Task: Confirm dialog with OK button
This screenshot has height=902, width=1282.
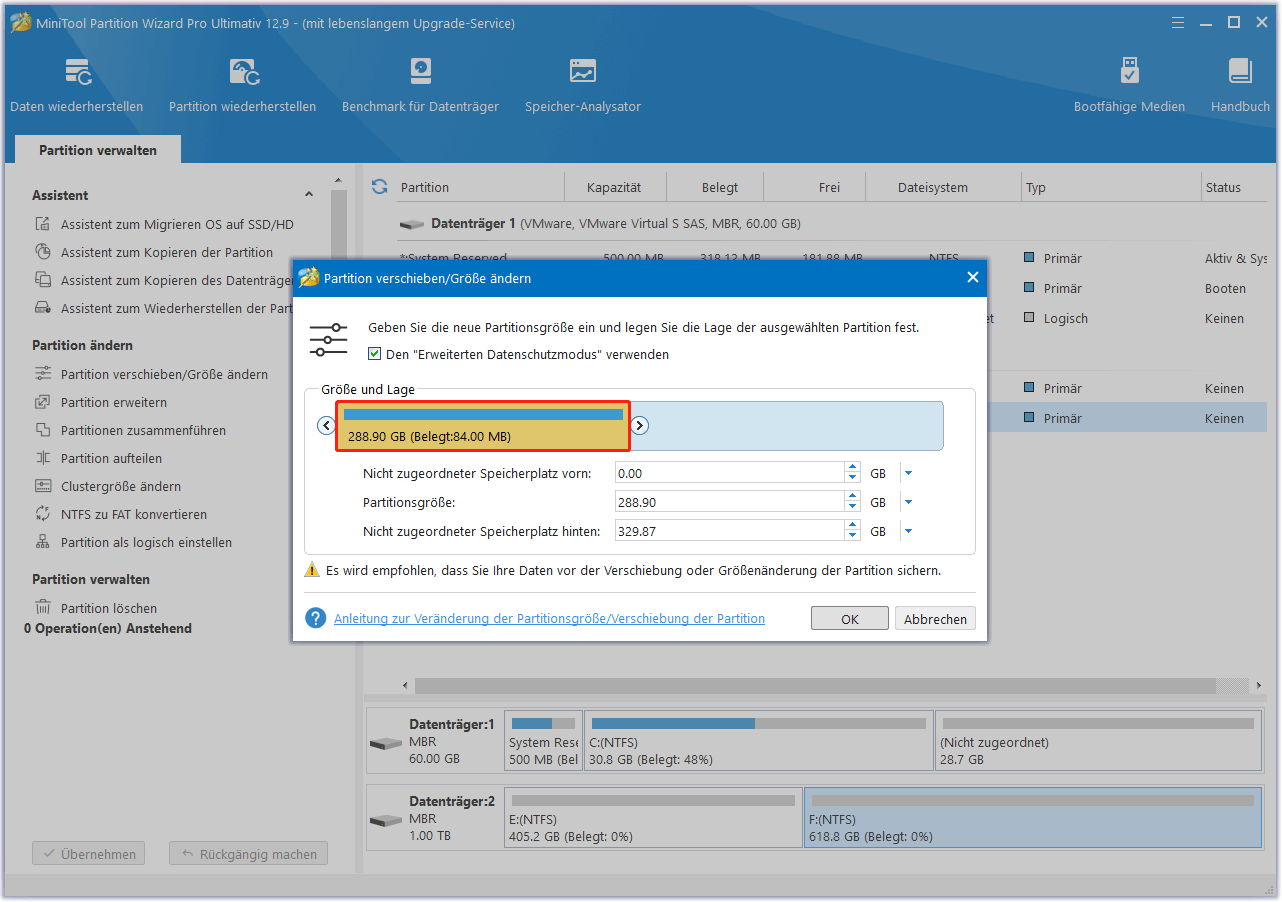Action: (x=850, y=619)
